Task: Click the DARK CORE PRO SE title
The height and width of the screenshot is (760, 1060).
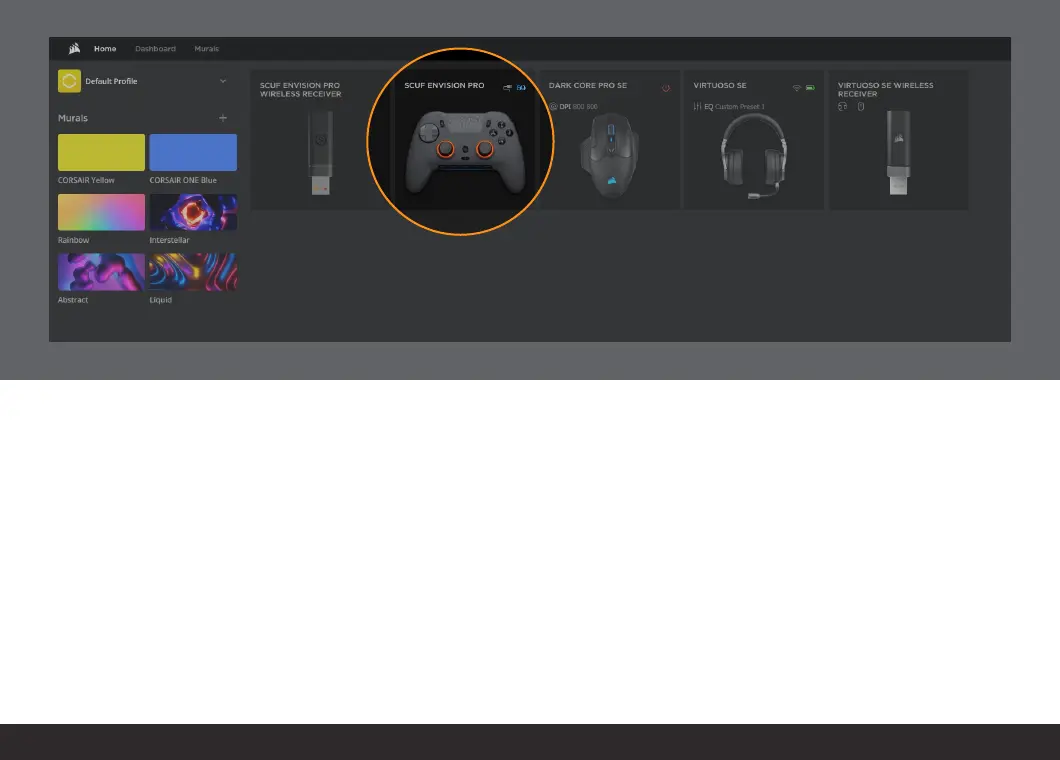Action: click(x=587, y=85)
